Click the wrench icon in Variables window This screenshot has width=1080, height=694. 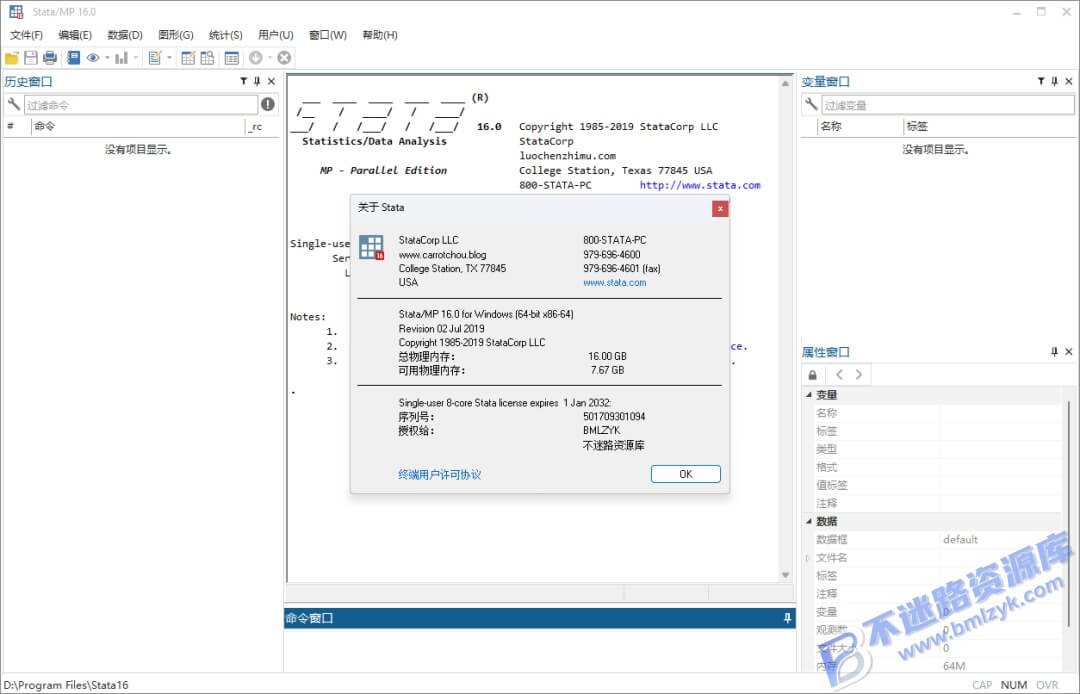[811, 104]
